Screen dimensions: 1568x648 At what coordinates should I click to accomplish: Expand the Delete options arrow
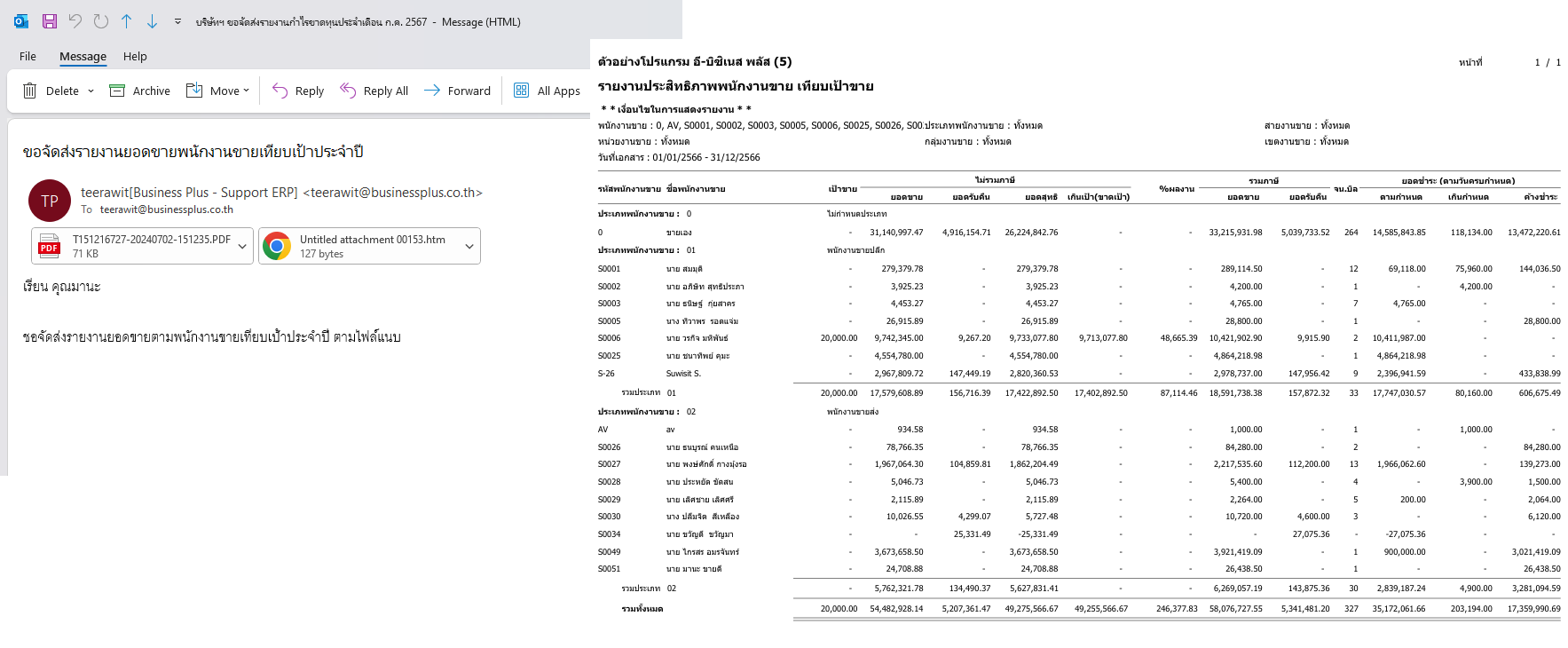[x=91, y=91]
